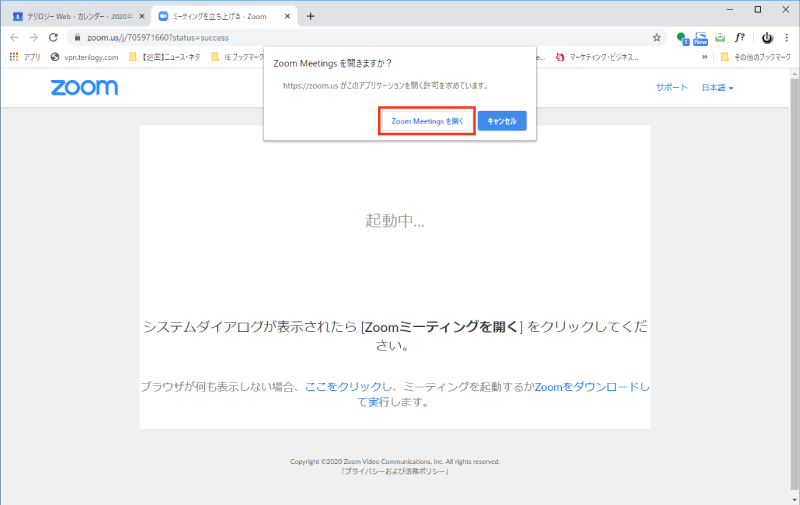800x505 pixels.
Task: Go forward to next page
Action: click(34, 37)
